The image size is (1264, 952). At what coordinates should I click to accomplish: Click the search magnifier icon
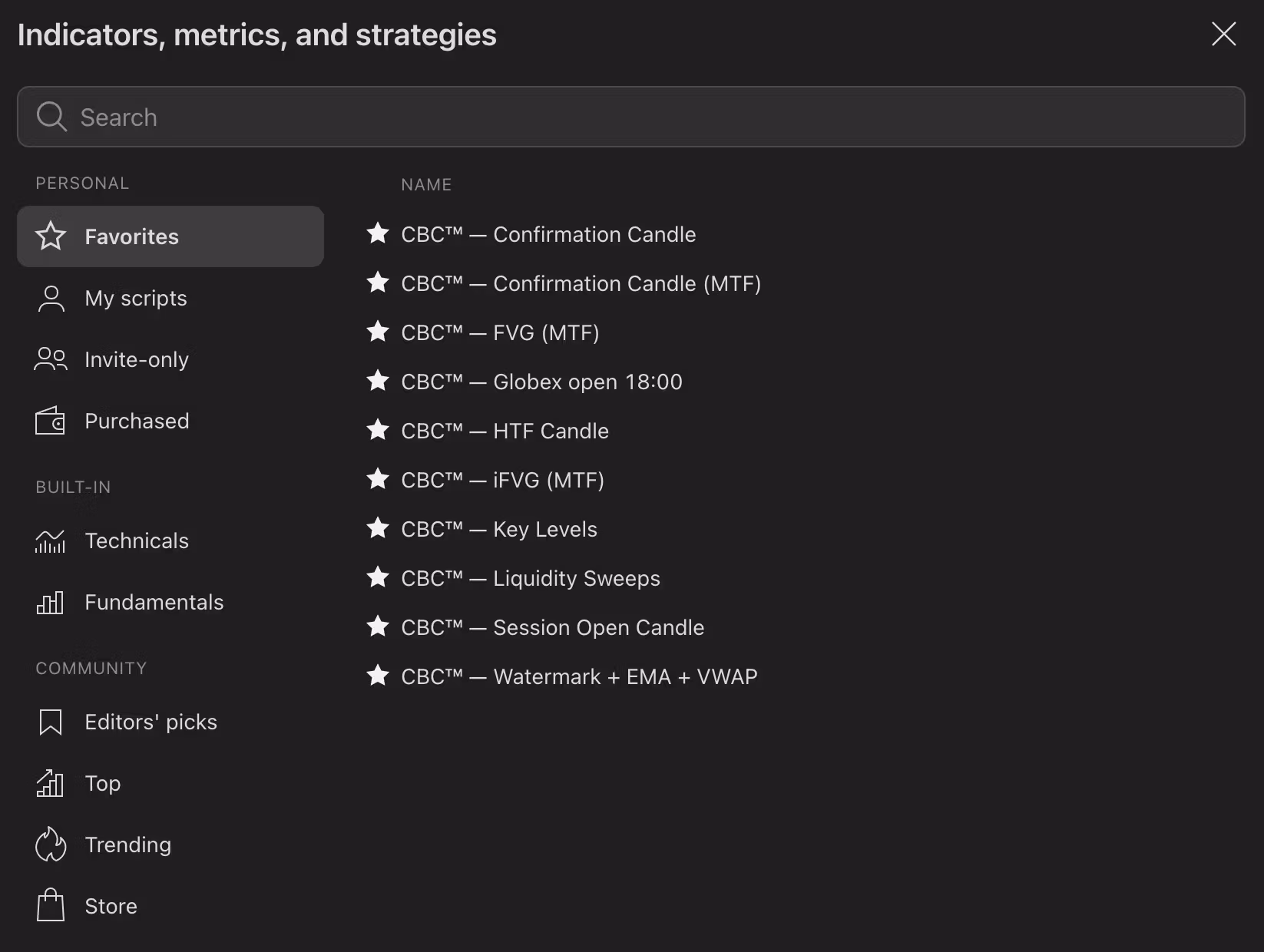click(x=51, y=117)
